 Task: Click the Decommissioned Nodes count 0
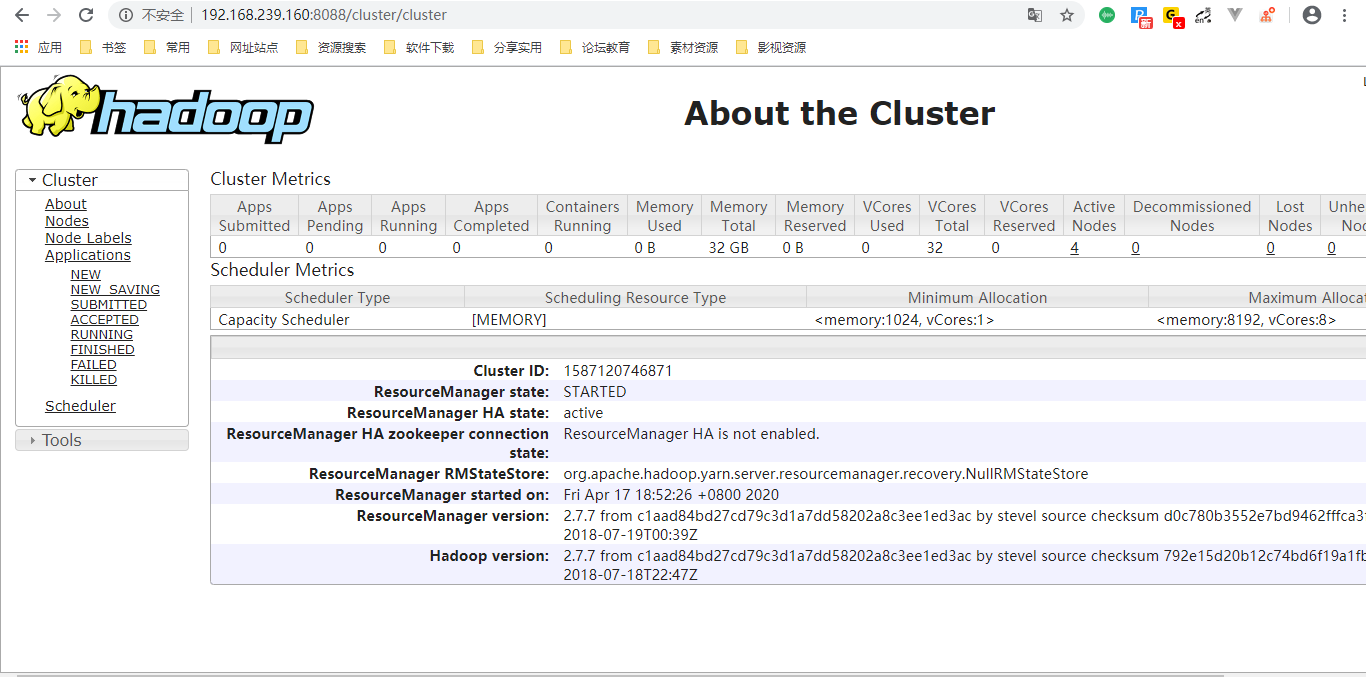[1135, 248]
